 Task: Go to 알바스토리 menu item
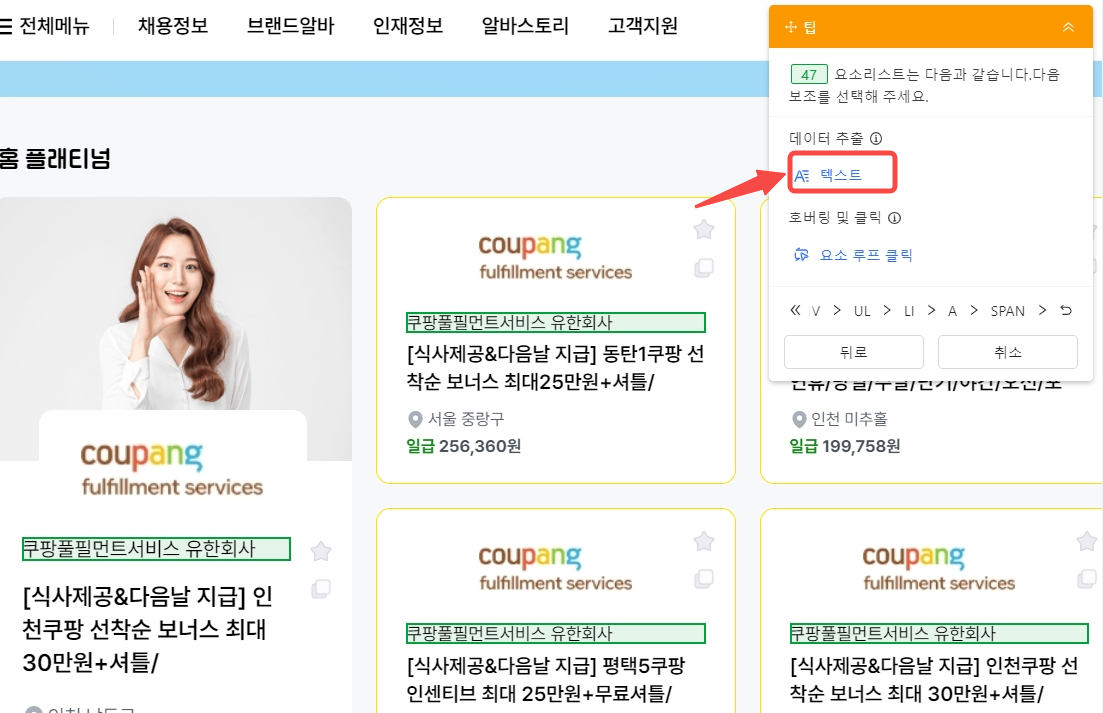(x=525, y=26)
